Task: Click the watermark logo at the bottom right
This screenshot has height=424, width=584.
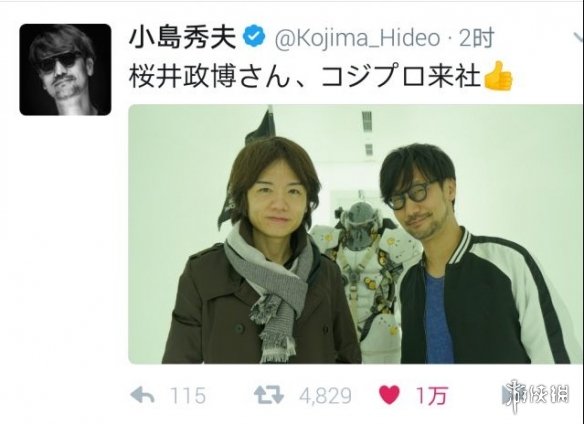Action: coord(537,396)
